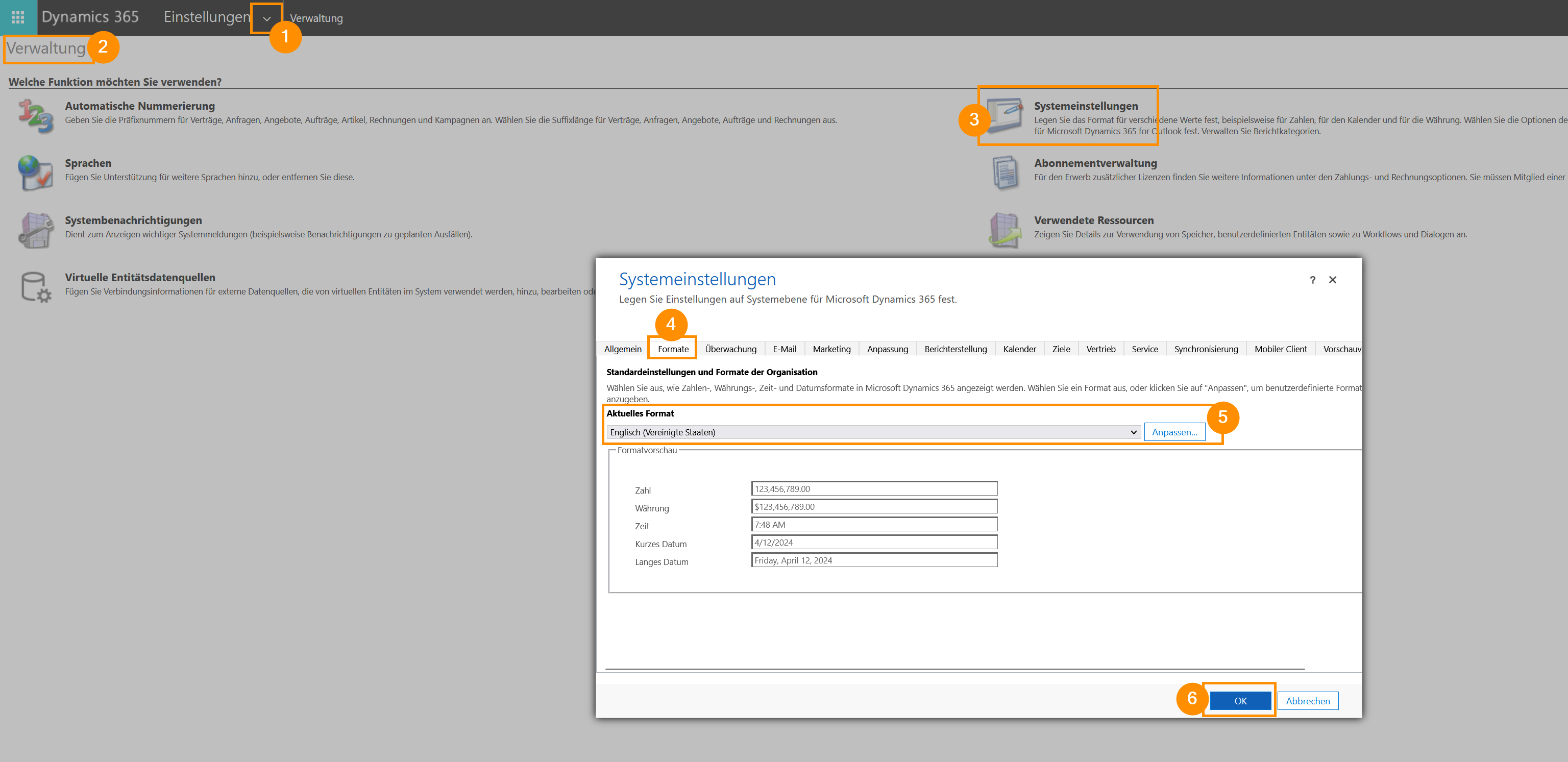Click the 'Aktuelles Format' label
Screen dimensions: 1568x762
click(x=640, y=413)
